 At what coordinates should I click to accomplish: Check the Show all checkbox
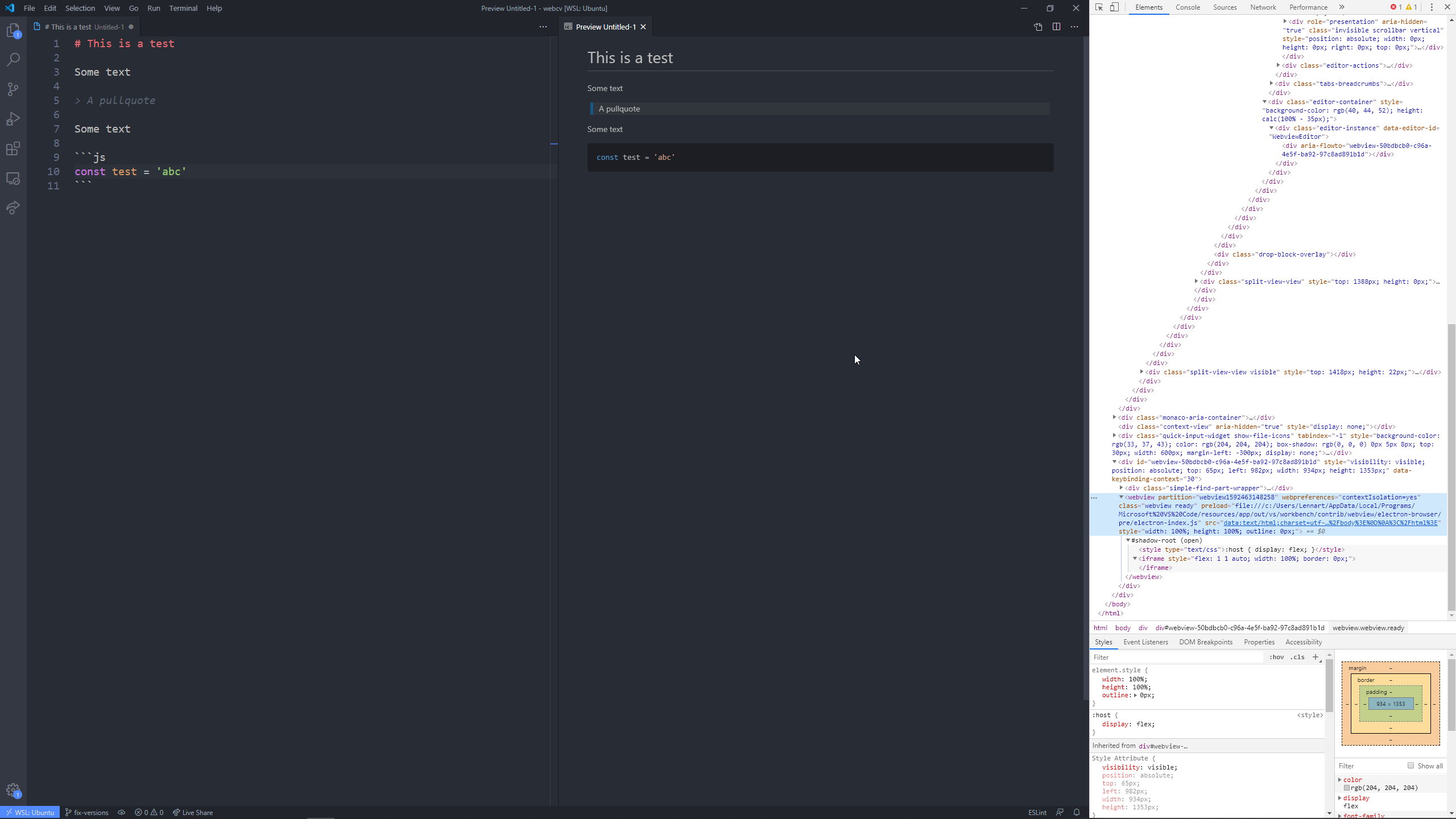click(1410, 766)
